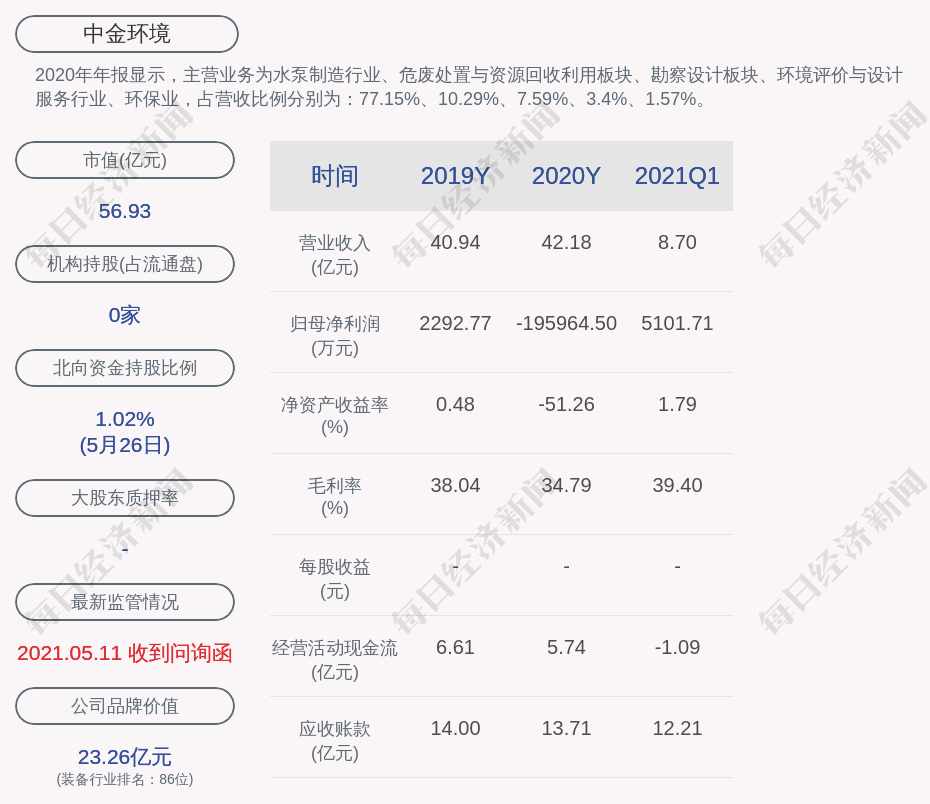Click the 时间 table header cell
The width and height of the screenshot is (930, 804).
click(x=335, y=176)
